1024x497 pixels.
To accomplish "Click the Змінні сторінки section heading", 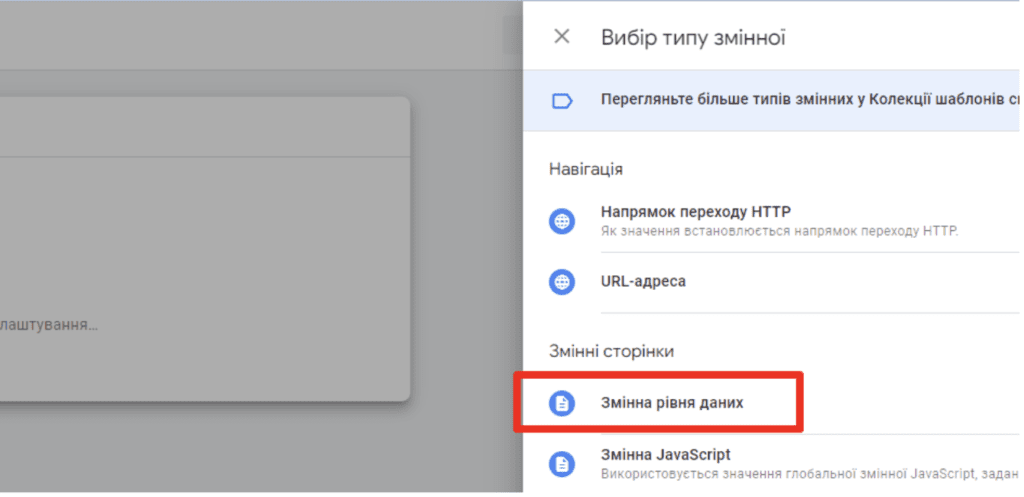I will (611, 351).
